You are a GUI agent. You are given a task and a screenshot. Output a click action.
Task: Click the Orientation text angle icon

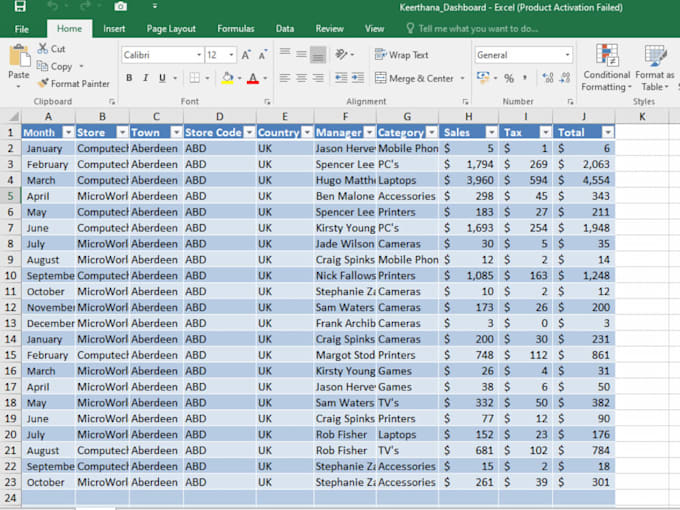(342, 54)
